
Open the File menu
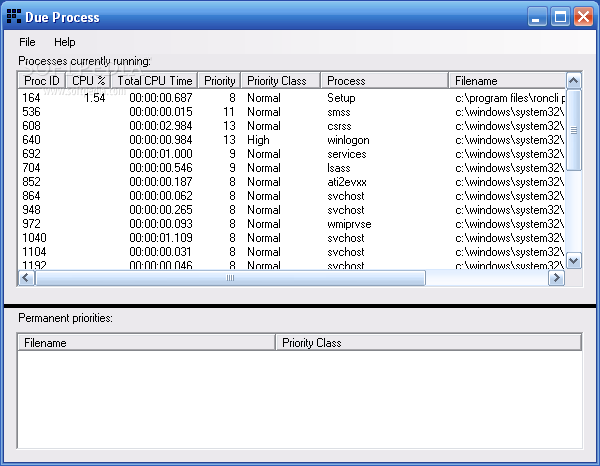coord(27,42)
